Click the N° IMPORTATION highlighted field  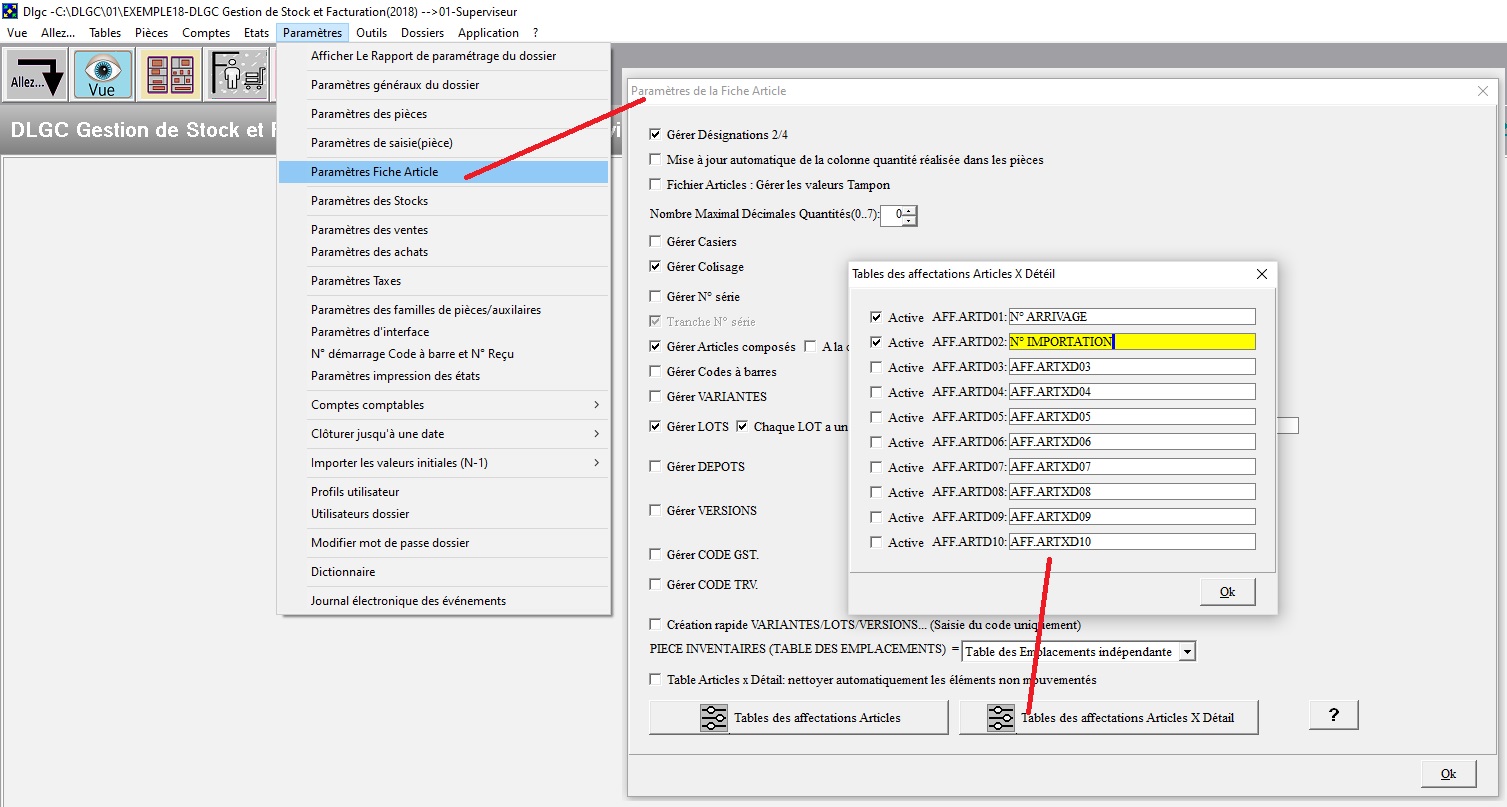(x=1132, y=342)
